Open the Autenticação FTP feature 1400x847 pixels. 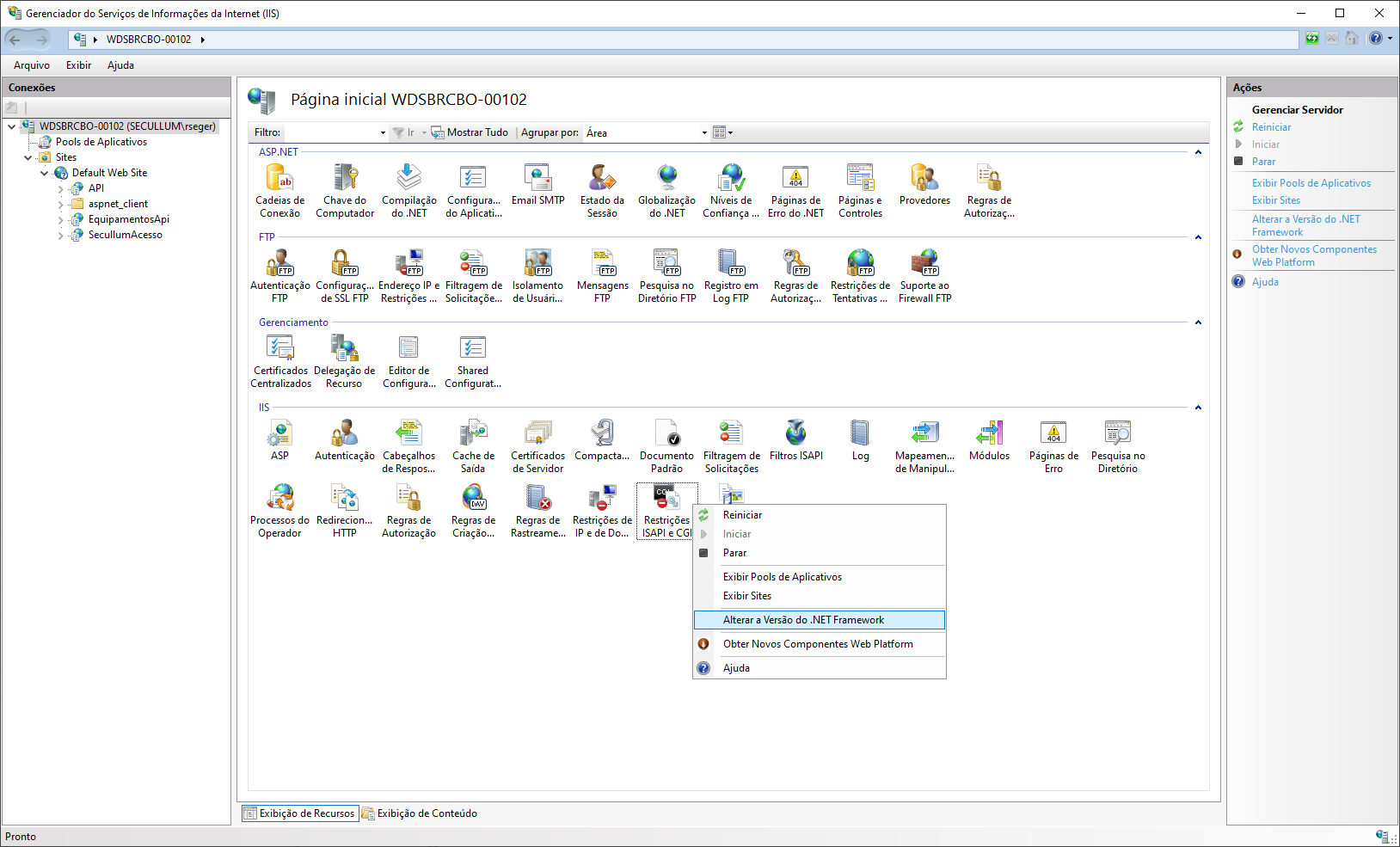(x=279, y=263)
